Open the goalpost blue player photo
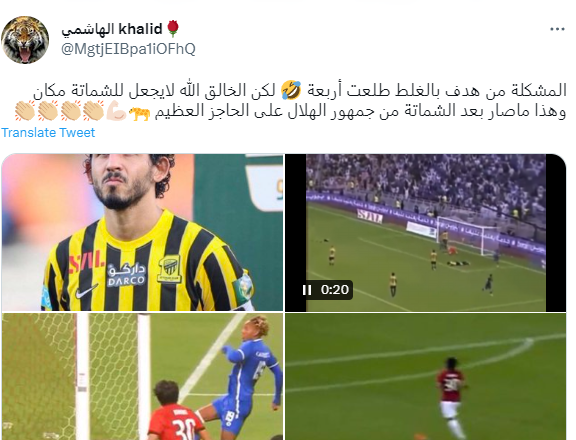 click(x=143, y=376)
